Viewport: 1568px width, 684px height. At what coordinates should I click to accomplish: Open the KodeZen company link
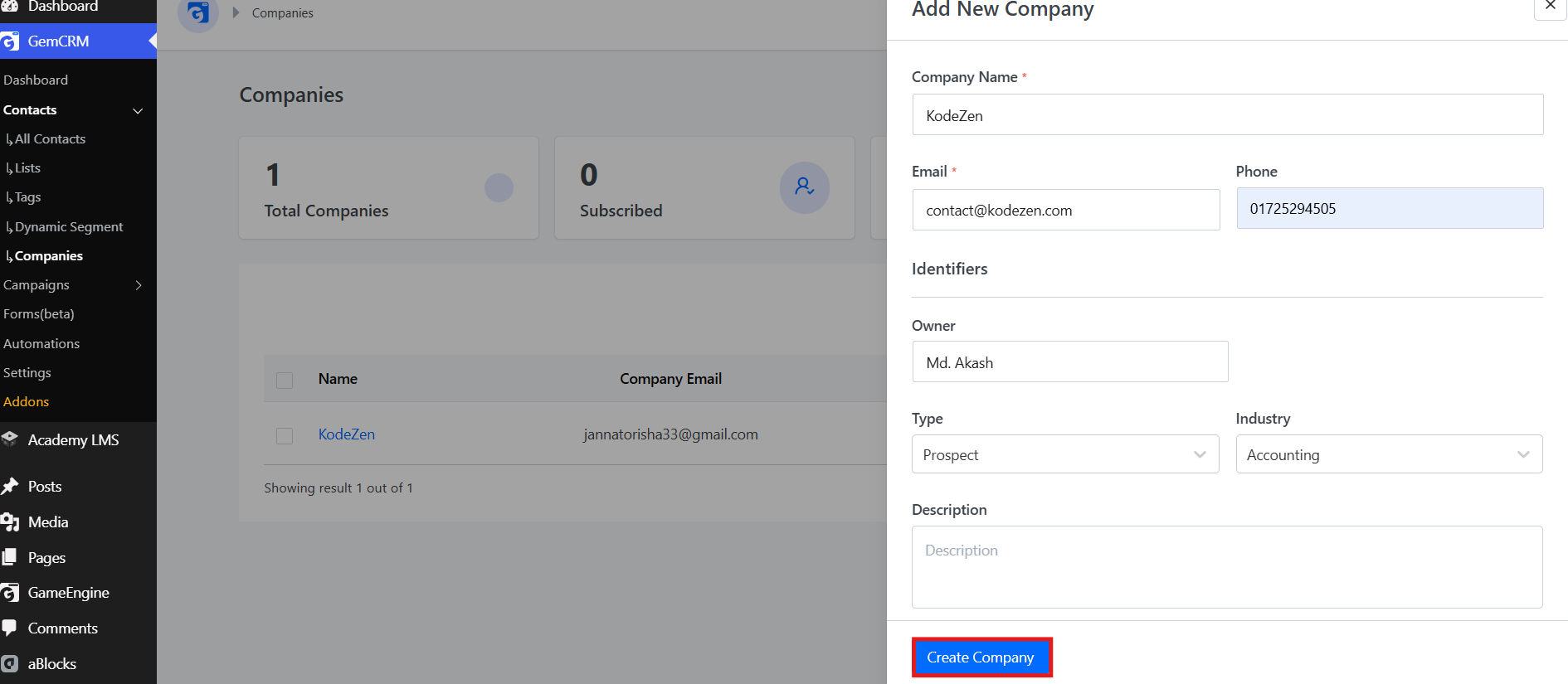(x=347, y=434)
